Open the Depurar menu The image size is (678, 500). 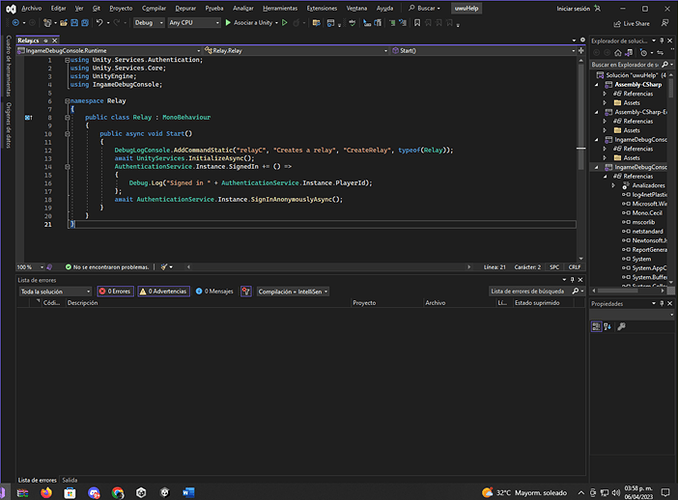(185, 8)
